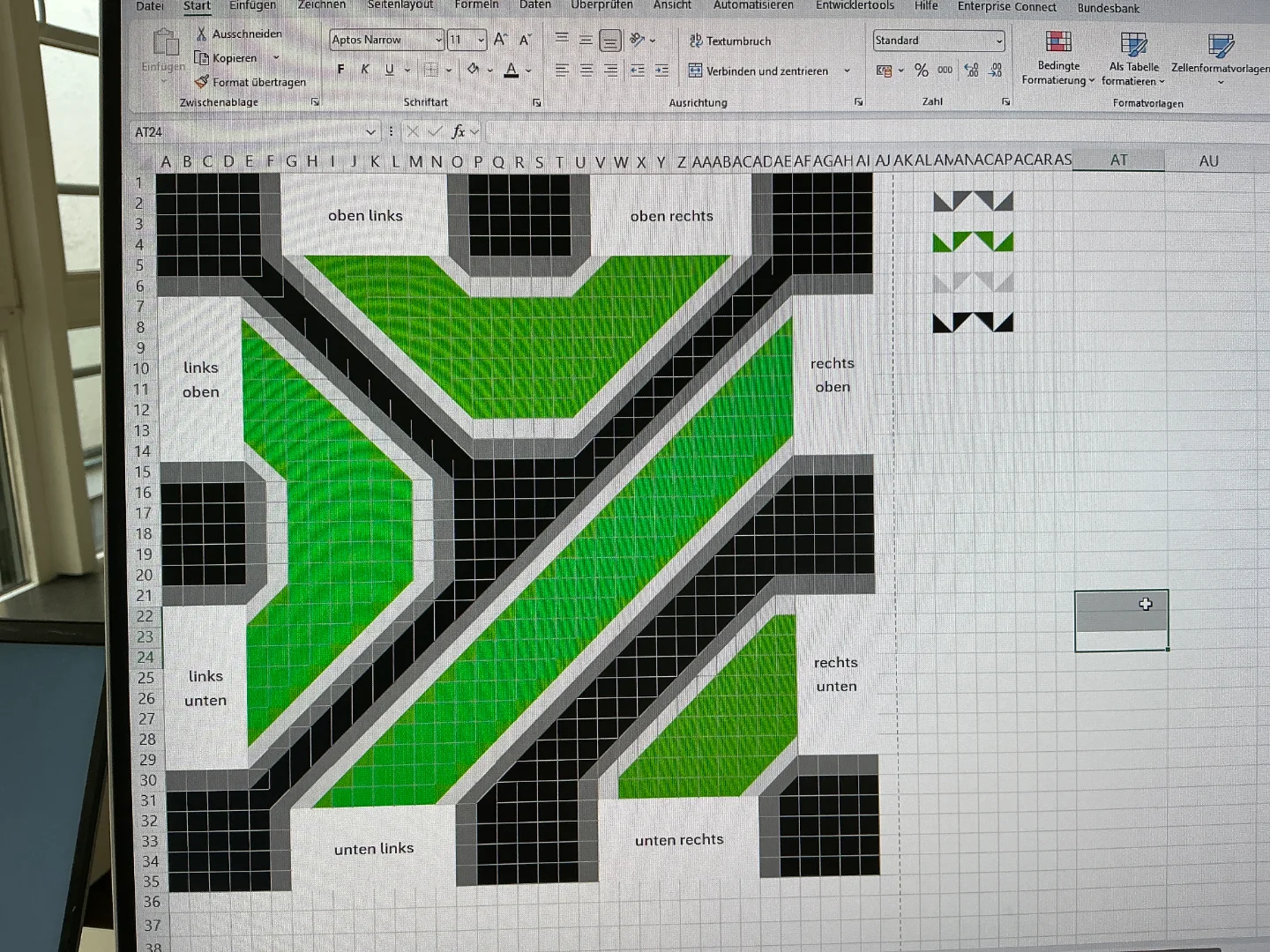Image resolution: width=1270 pixels, height=952 pixels.
Task: Open the Entwicklertools ribbon tab
Action: tap(855, 5)
